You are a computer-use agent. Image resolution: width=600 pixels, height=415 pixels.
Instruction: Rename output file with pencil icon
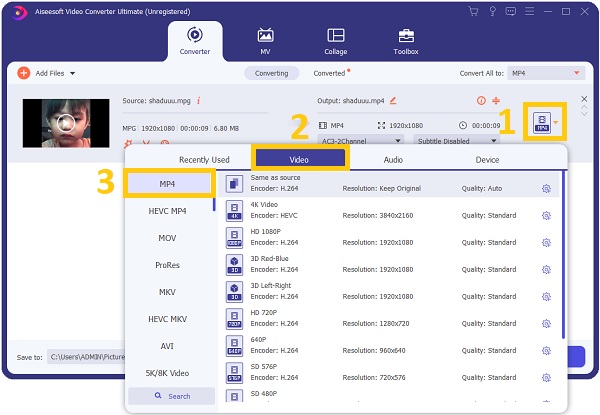393,101
